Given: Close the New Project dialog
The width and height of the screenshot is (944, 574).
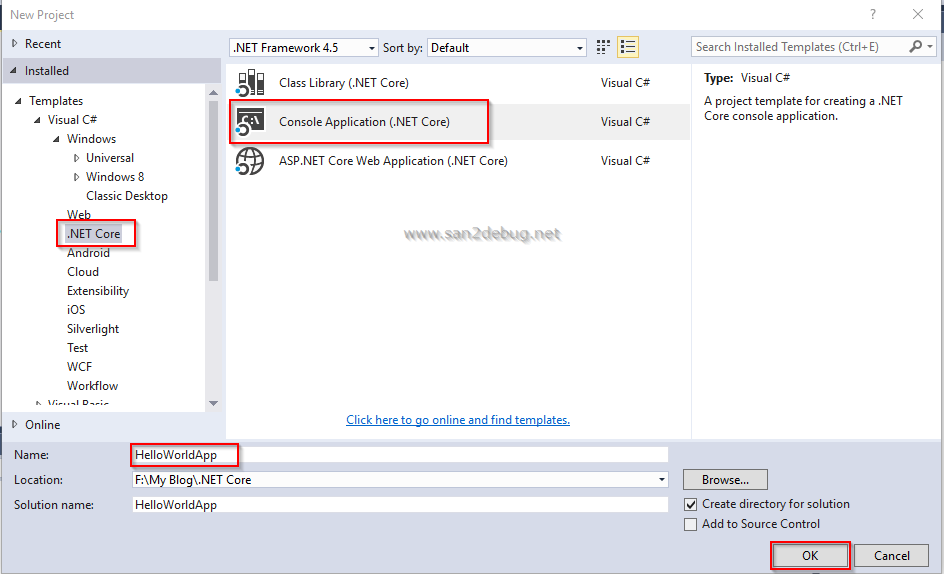Looking at the screenshot, I should click(x=918, y=14).
